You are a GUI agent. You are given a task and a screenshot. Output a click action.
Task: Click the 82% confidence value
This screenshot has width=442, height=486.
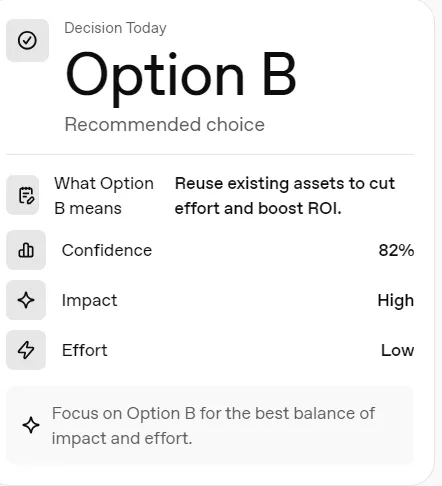tap(396, 250)
